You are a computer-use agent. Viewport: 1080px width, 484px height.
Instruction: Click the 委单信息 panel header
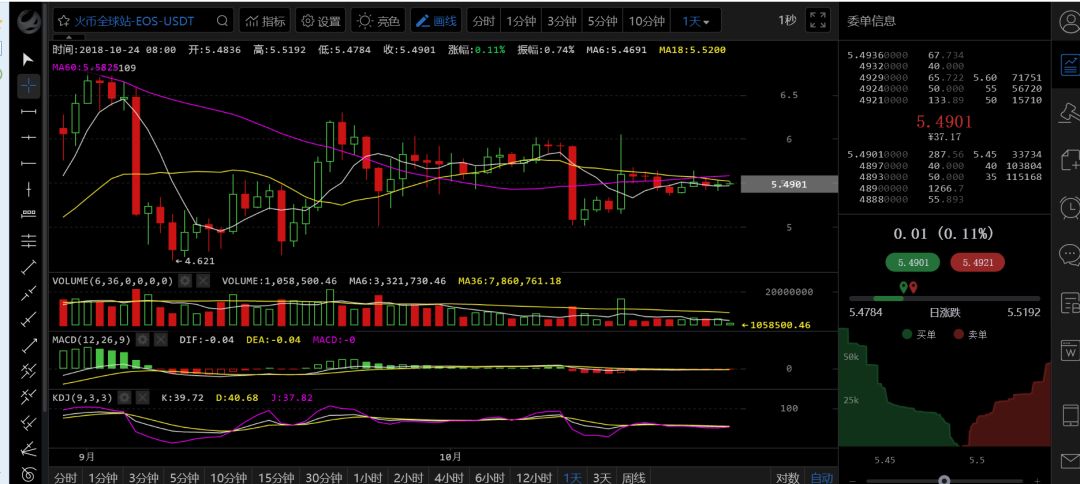tap(871, 21)
